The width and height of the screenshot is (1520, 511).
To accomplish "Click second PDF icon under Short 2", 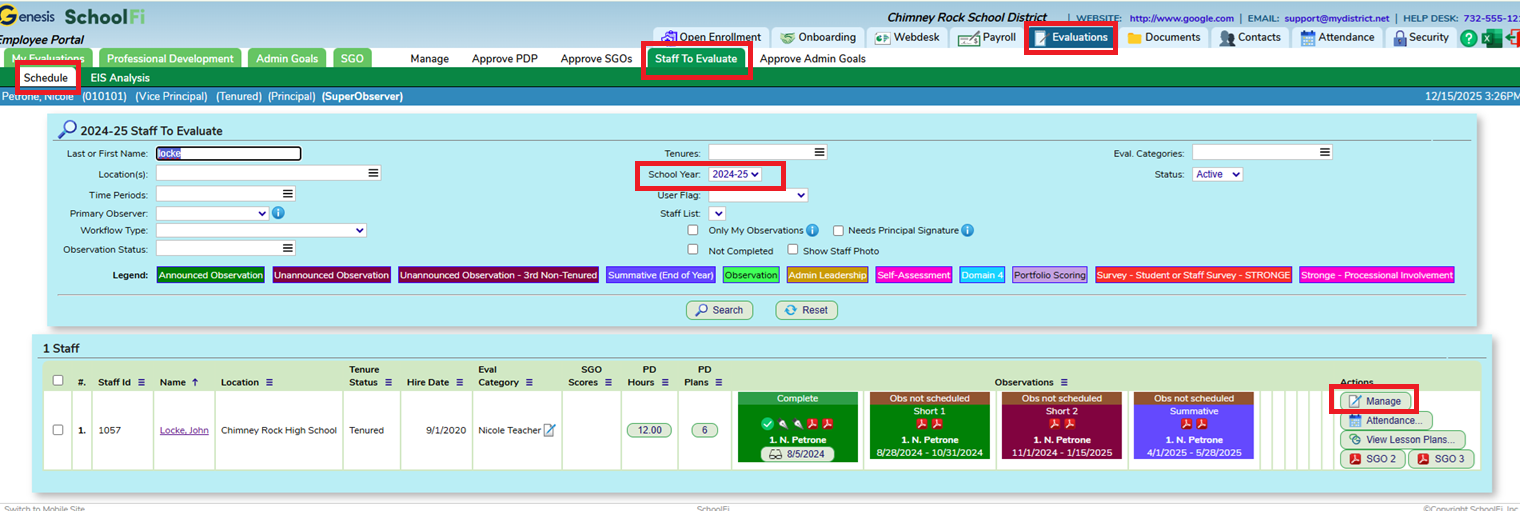I will 1069,424.
